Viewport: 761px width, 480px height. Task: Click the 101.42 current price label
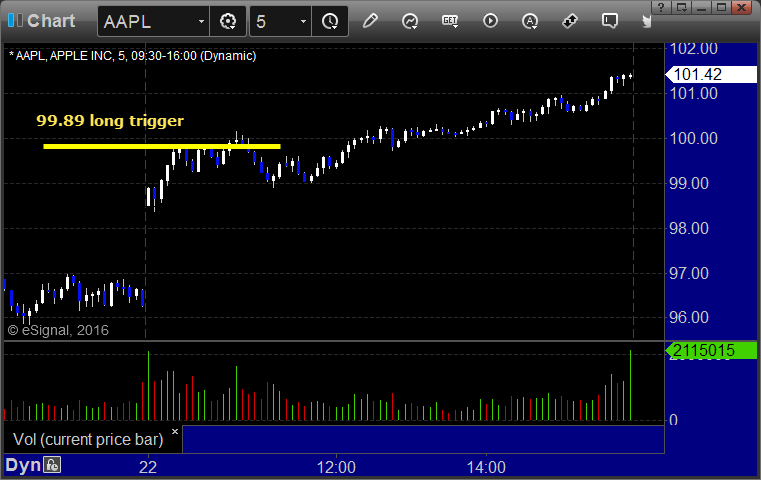[x=711, y=74]
